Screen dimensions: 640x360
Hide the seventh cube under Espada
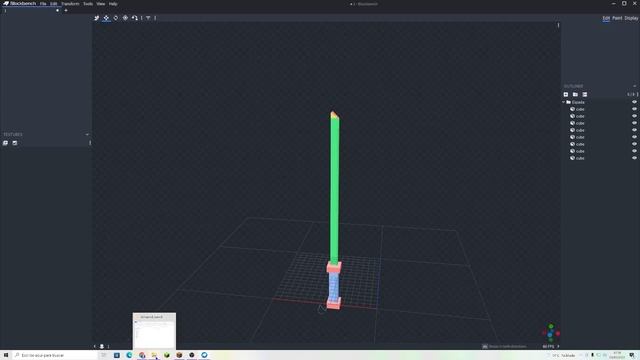coord(634,151)
